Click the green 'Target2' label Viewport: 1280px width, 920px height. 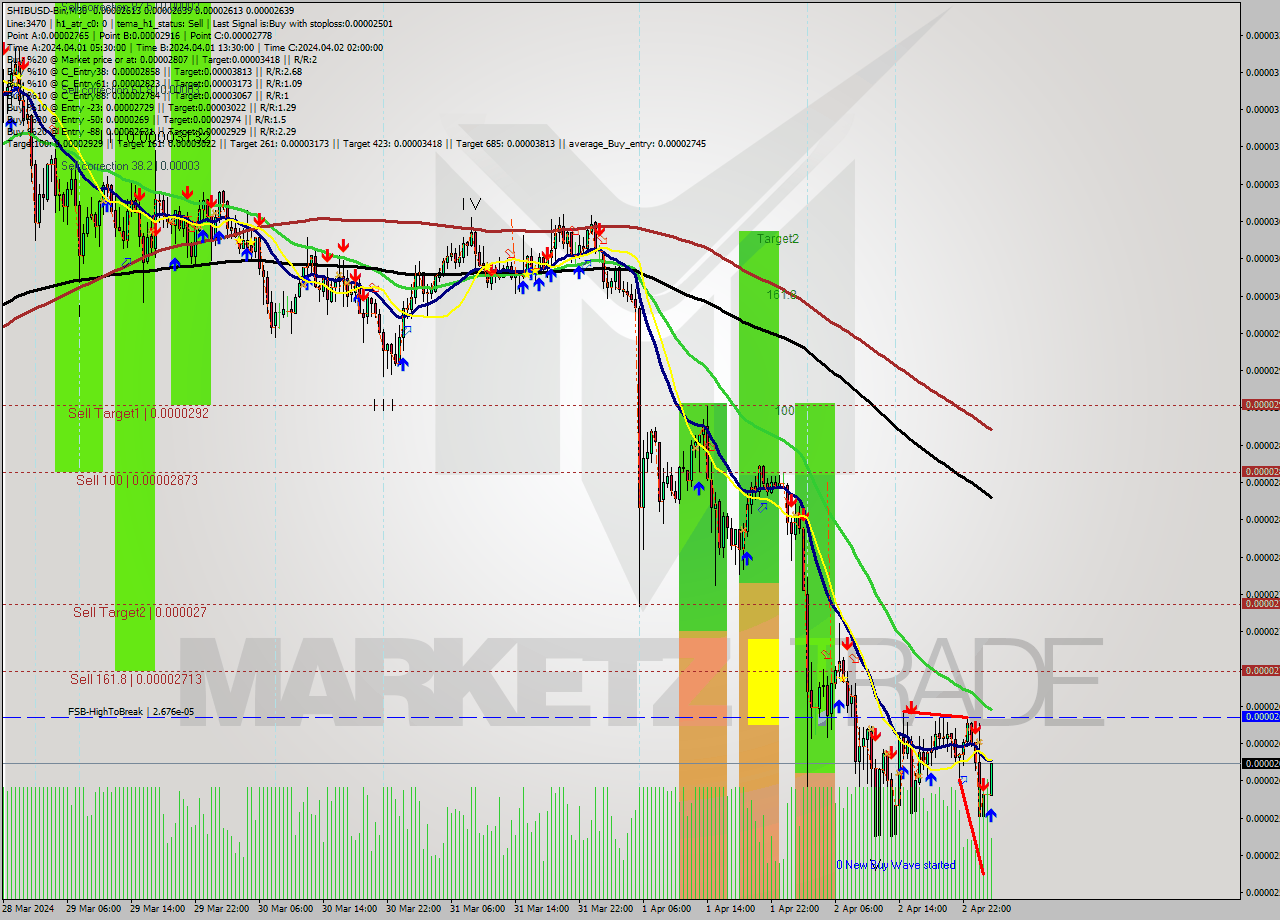(x=777, y=239)
